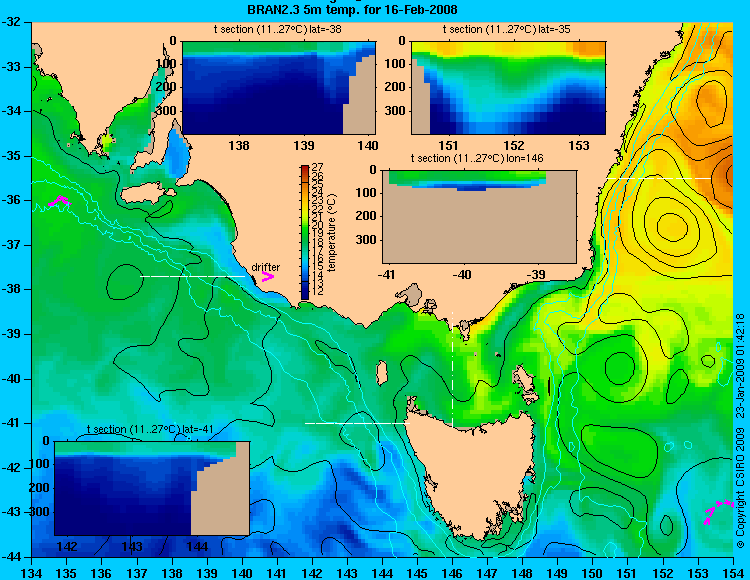Click depth label "200" on the lat=-41 inset
This screenshot has height=580, width=750.
click(x=39, y=488)
